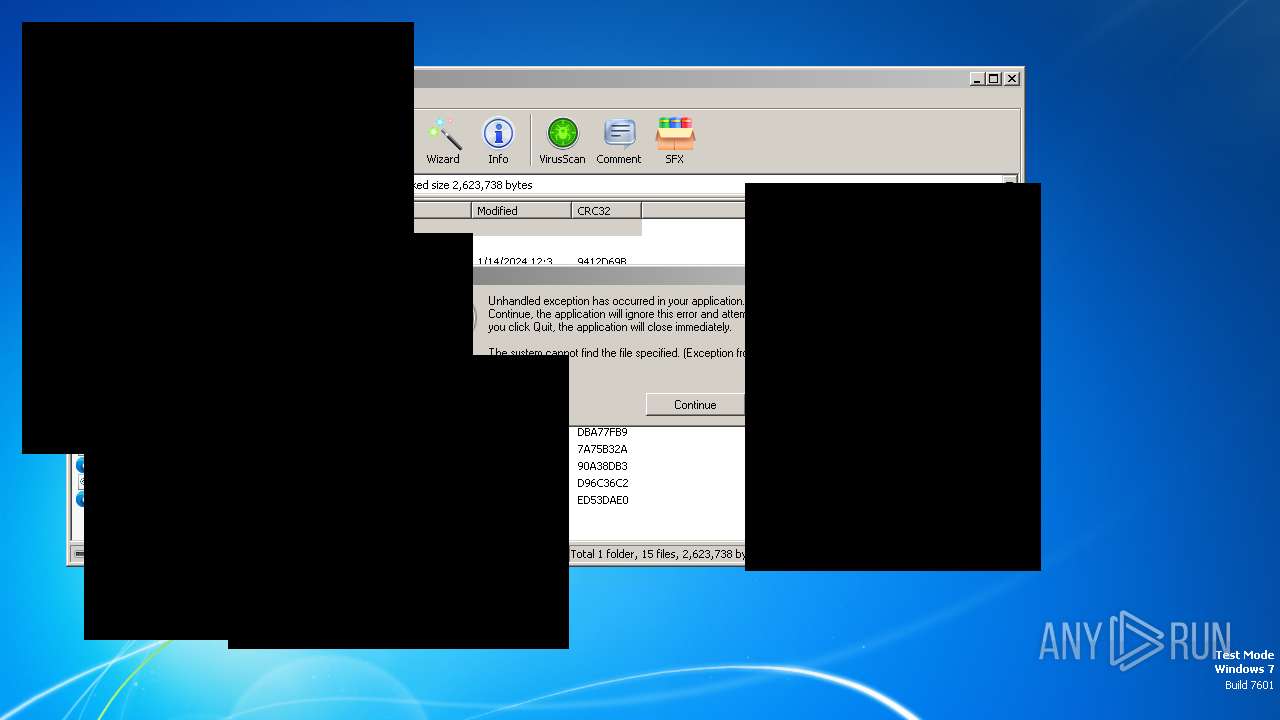Image resolution: width=1280 pixels, height=720 pixels.
Task: Maximize the WinRAR window
Action: click(994, 78)
